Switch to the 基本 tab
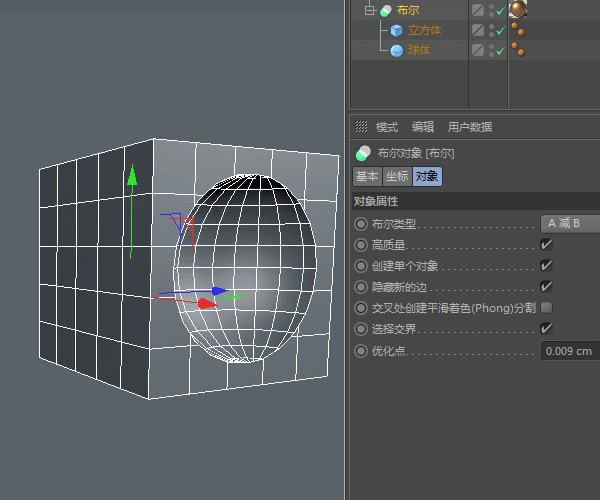 [367, 176]
